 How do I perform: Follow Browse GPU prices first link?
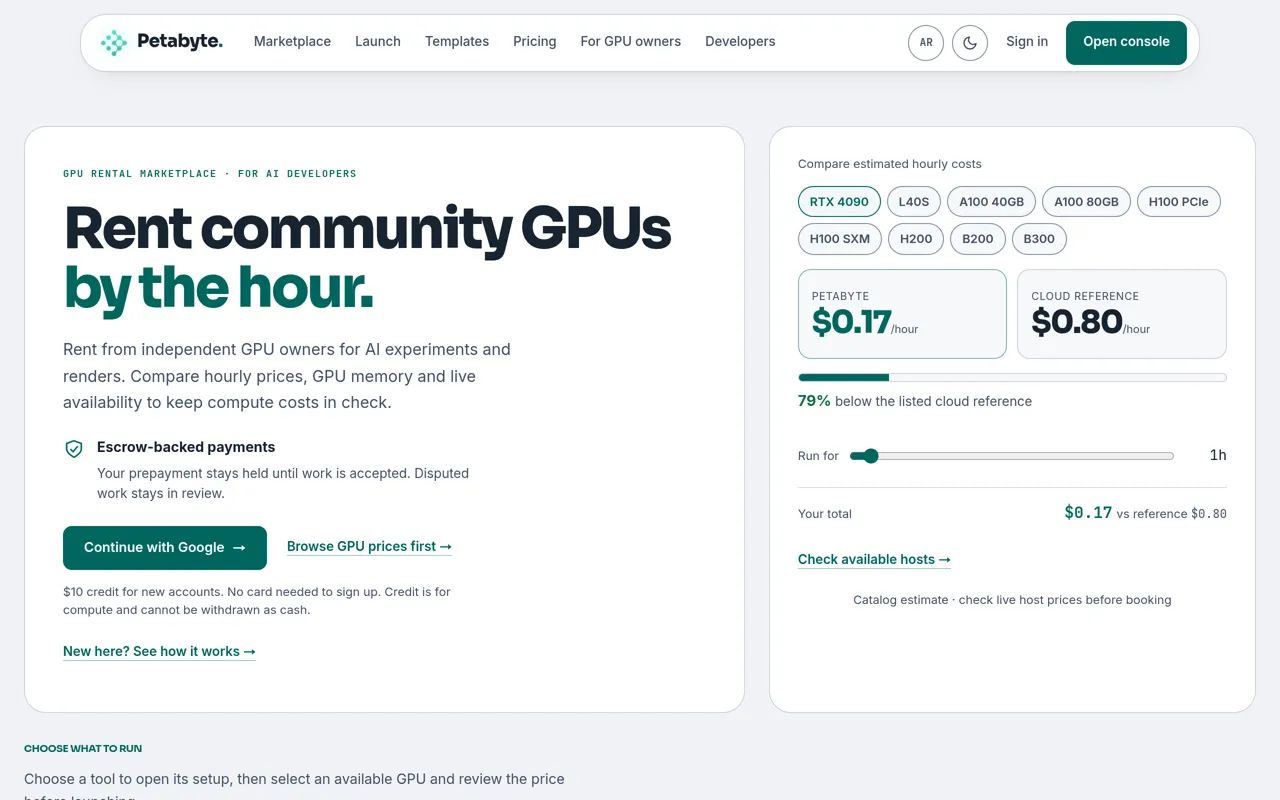(x=369, y=547)
